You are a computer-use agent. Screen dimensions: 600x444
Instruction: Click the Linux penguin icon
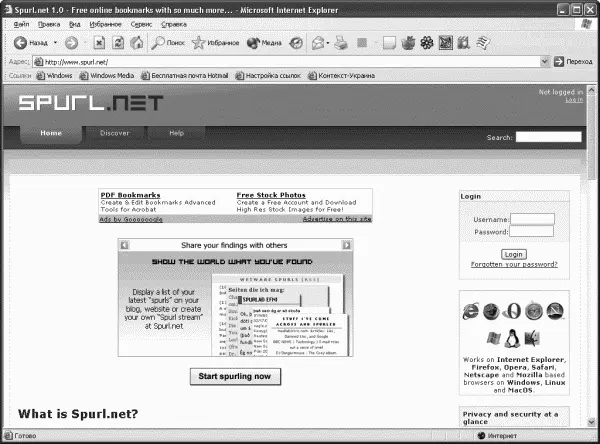[x=512, y=338]
